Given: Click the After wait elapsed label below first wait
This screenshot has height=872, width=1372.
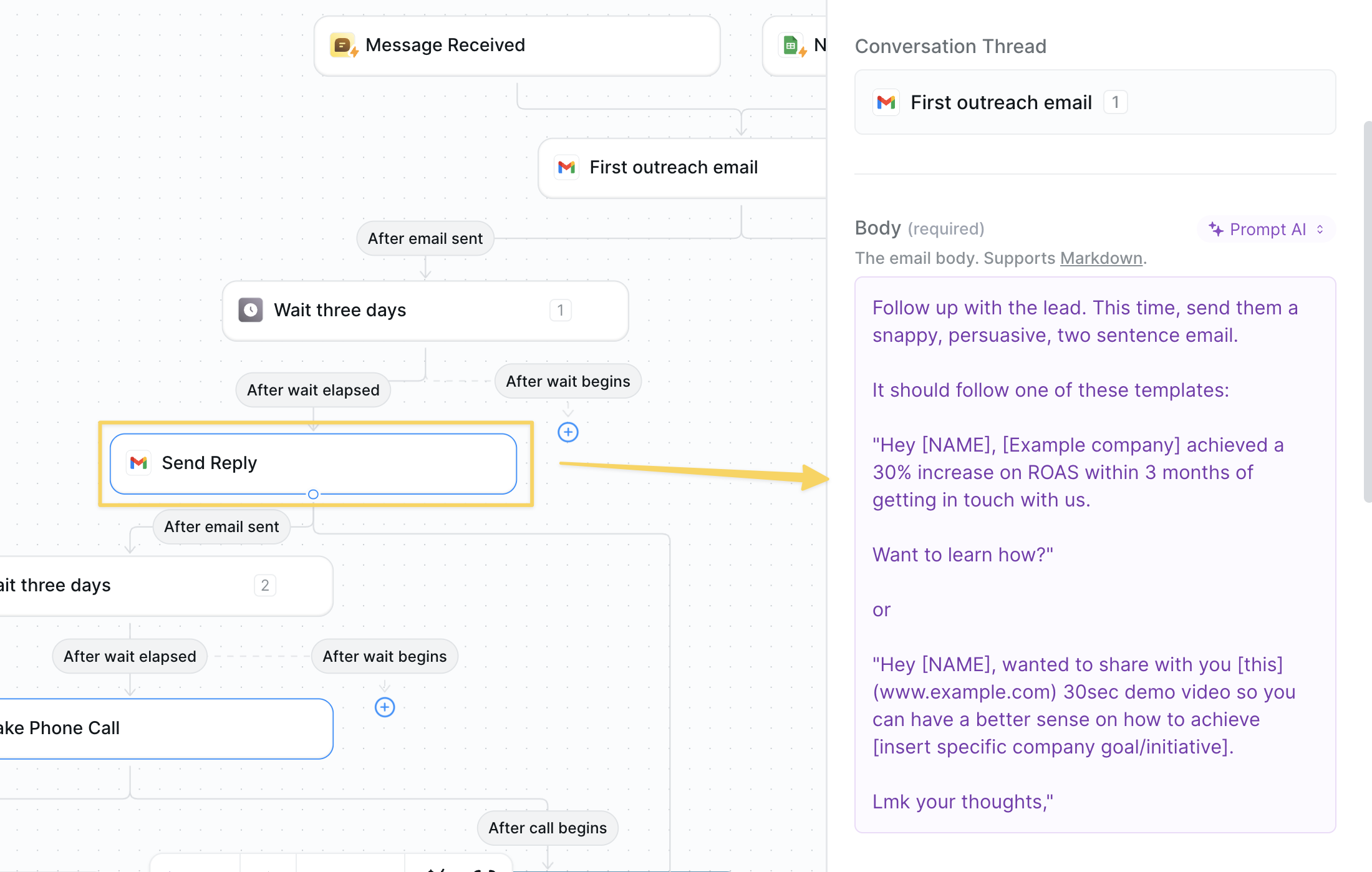Looking at the screenshot, I should [x=313, y=390].
